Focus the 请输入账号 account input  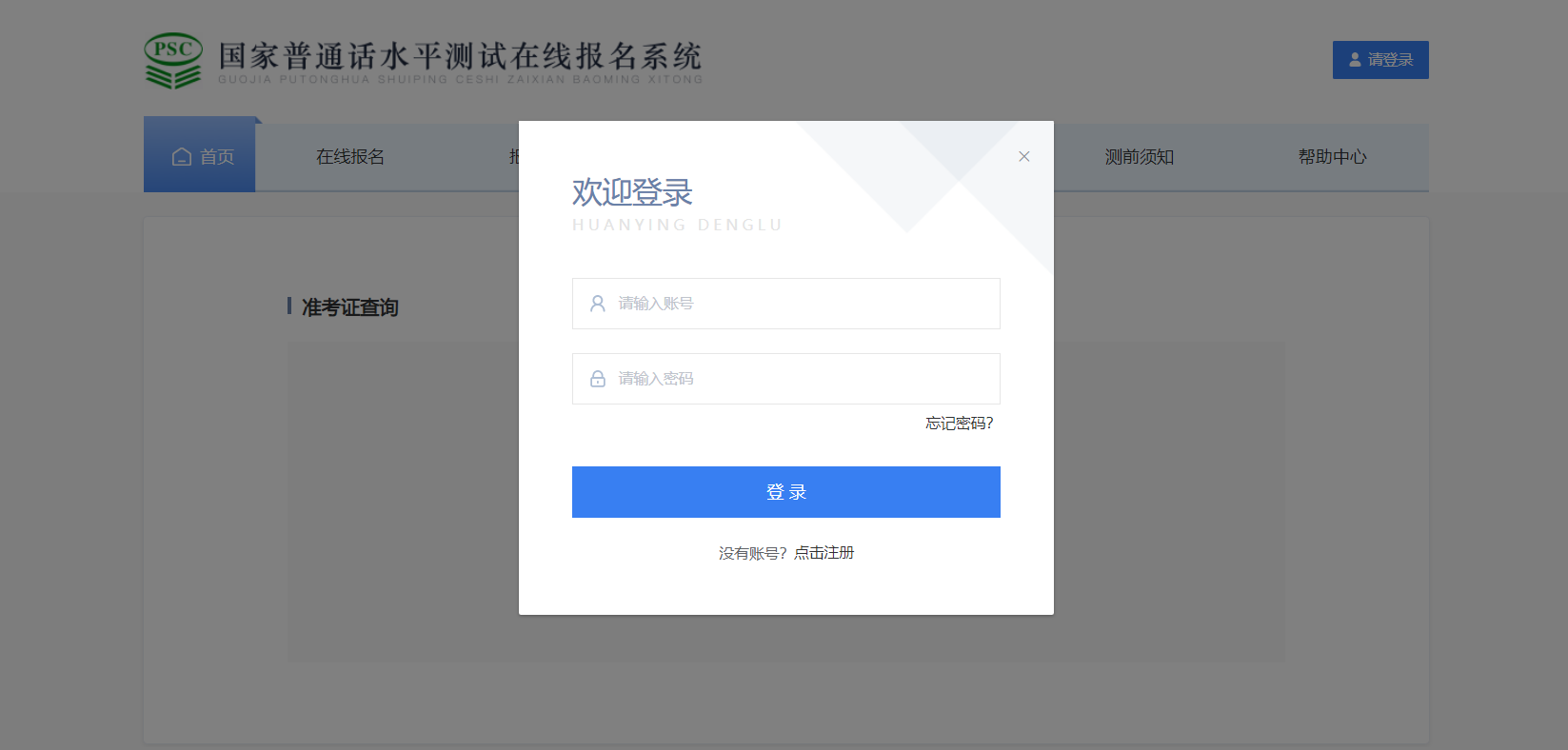(800, 304)
